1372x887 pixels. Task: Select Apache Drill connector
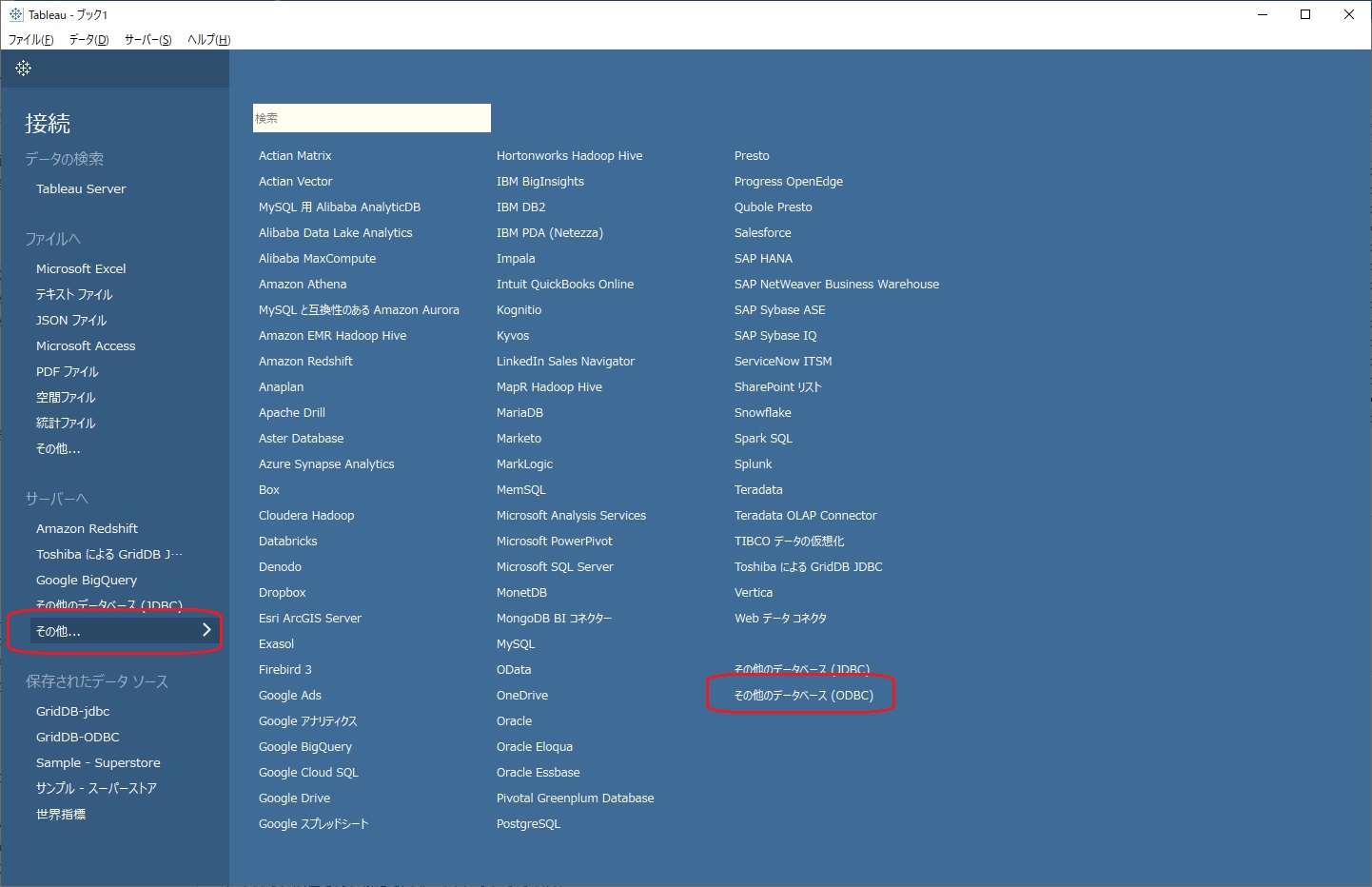click(x=292, y=413)
